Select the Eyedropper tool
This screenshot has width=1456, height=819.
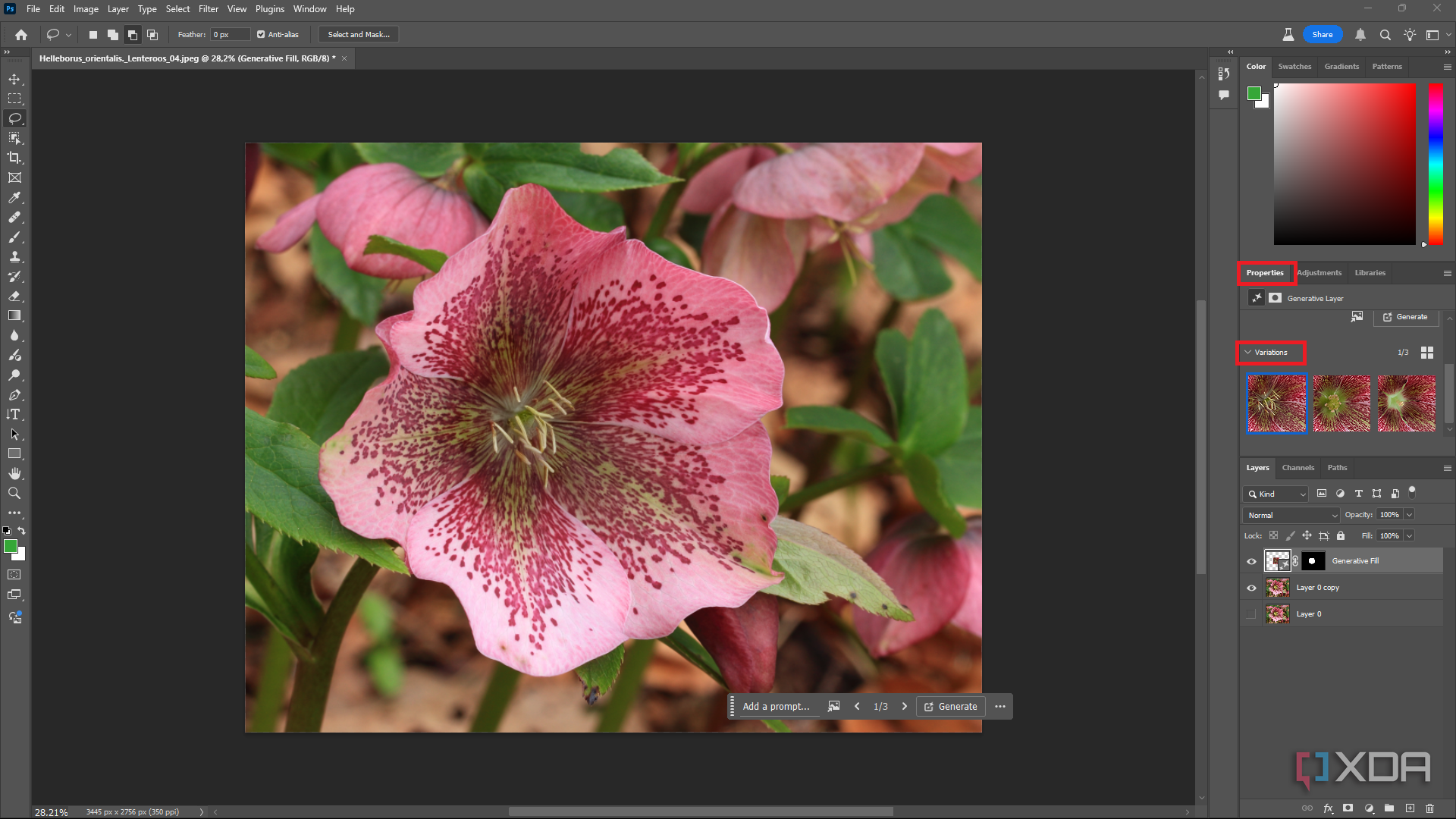(14, 197)
